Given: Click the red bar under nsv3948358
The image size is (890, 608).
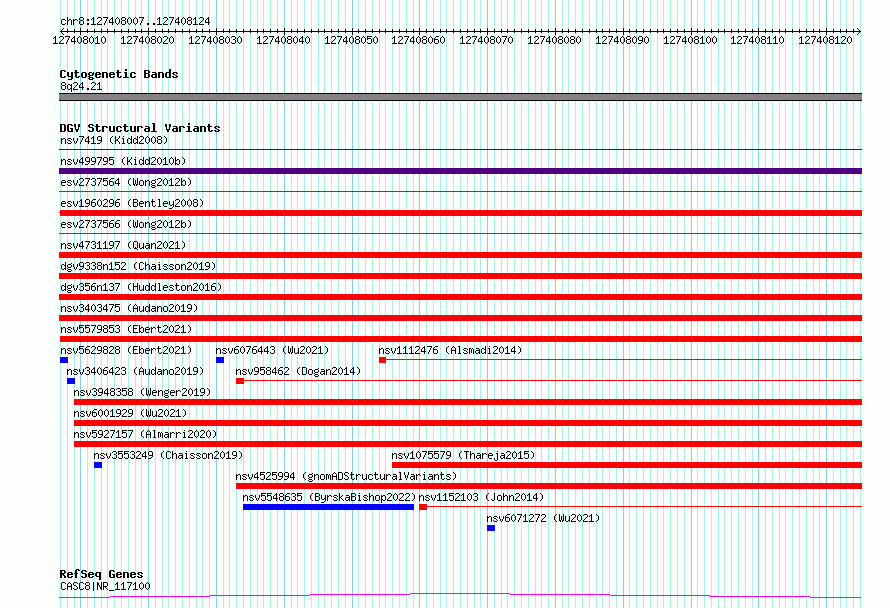Looking at the screenshot, I should pos(468,402).
